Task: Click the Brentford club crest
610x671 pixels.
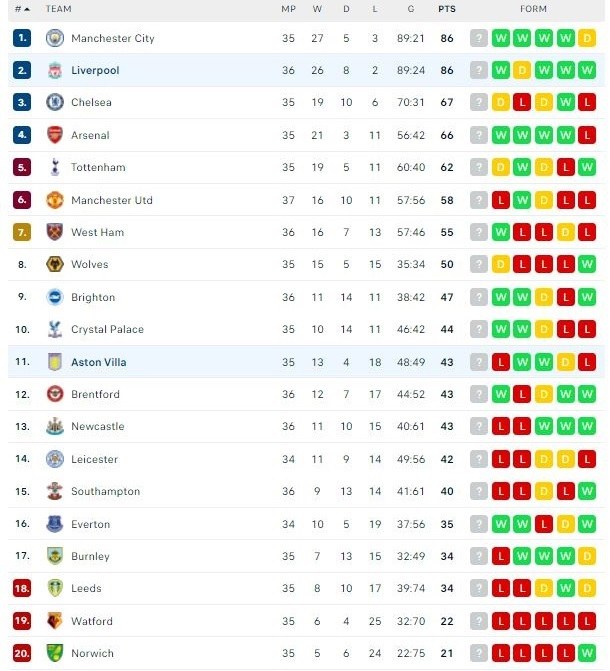Action: (54, 394)
